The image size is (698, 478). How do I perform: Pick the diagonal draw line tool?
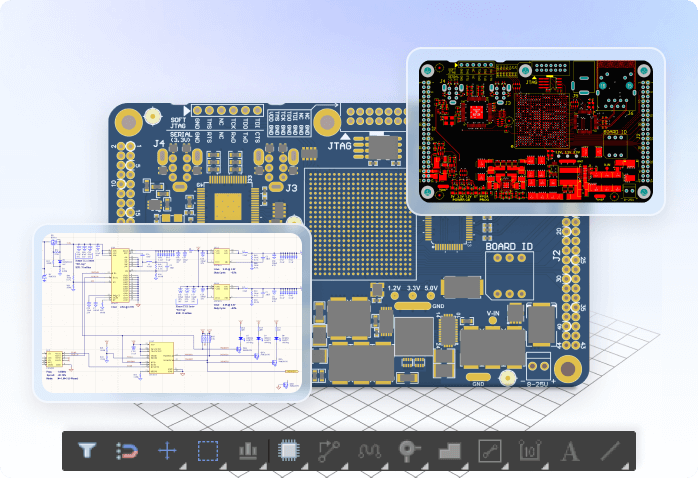tap(610, 450)
